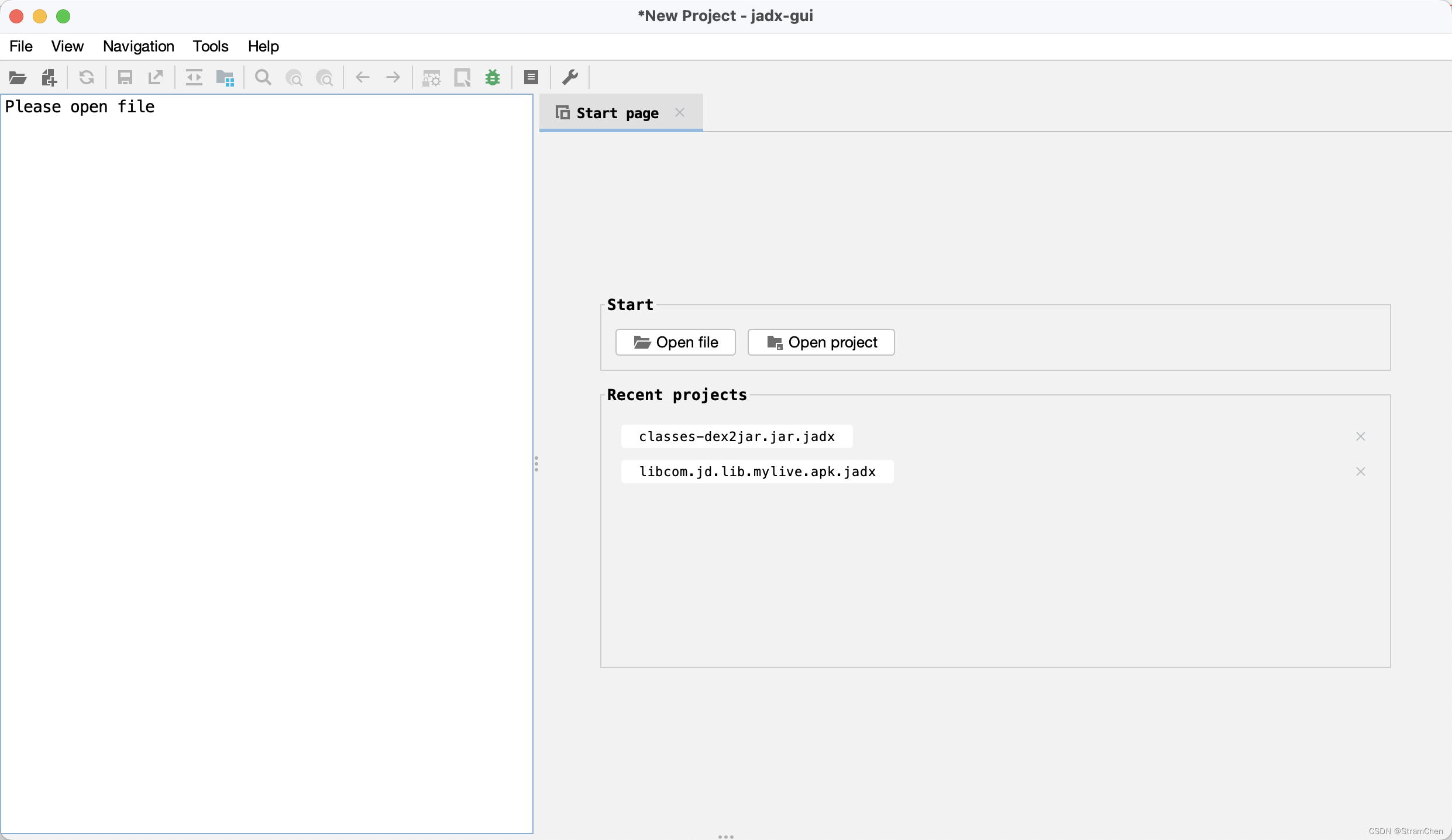This screenshot has height=840, width=1452.
Task: Click the save floppy disk toolbar icon
Action: tap(125, 77)
